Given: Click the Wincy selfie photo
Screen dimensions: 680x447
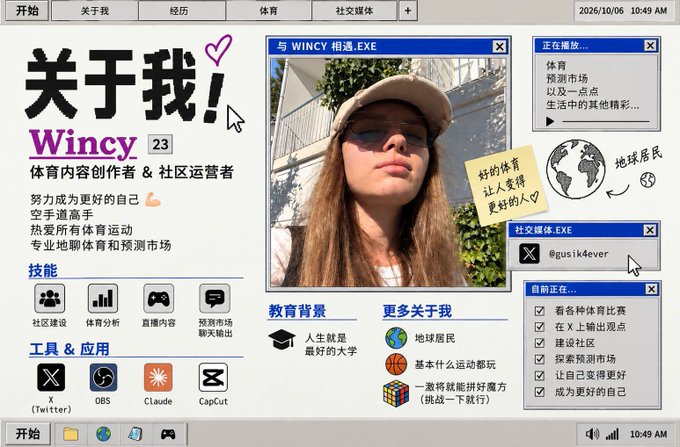Looking at the screenshot, I should (388, 172).
